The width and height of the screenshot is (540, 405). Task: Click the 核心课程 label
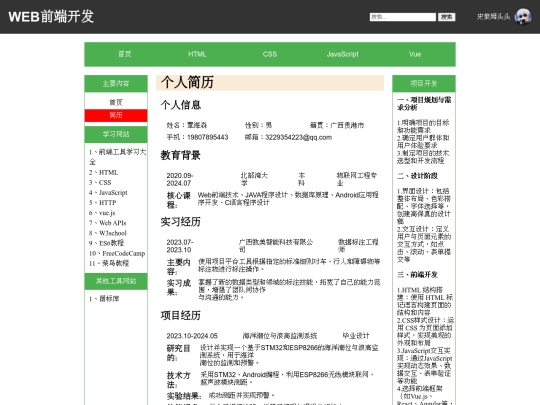[178, 200]
